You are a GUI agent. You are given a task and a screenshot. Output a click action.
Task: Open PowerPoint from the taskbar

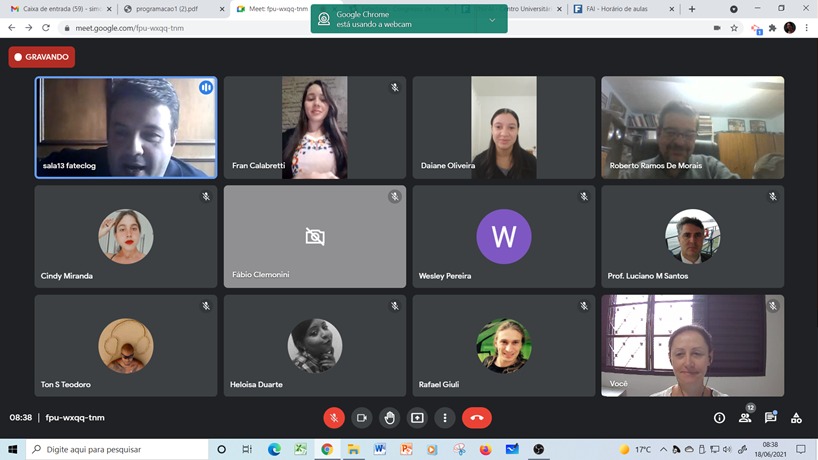406,449
